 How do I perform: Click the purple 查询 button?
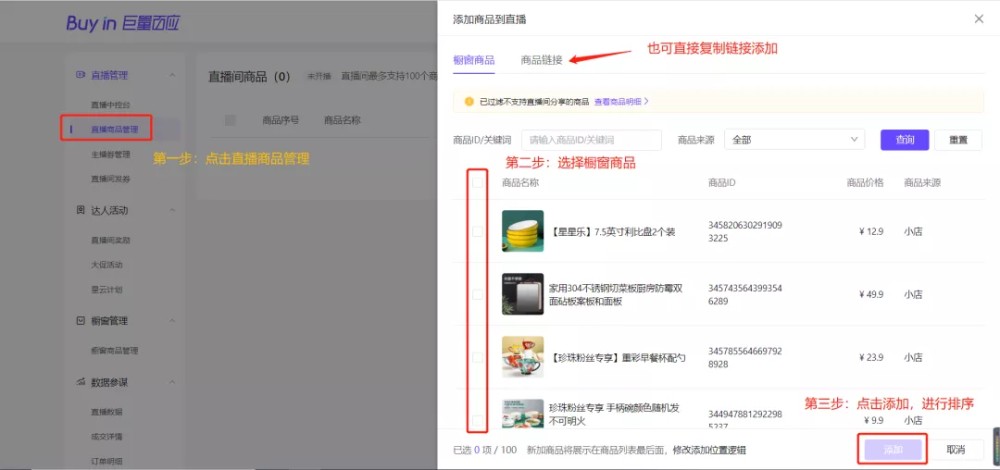(x=904, y=140)
